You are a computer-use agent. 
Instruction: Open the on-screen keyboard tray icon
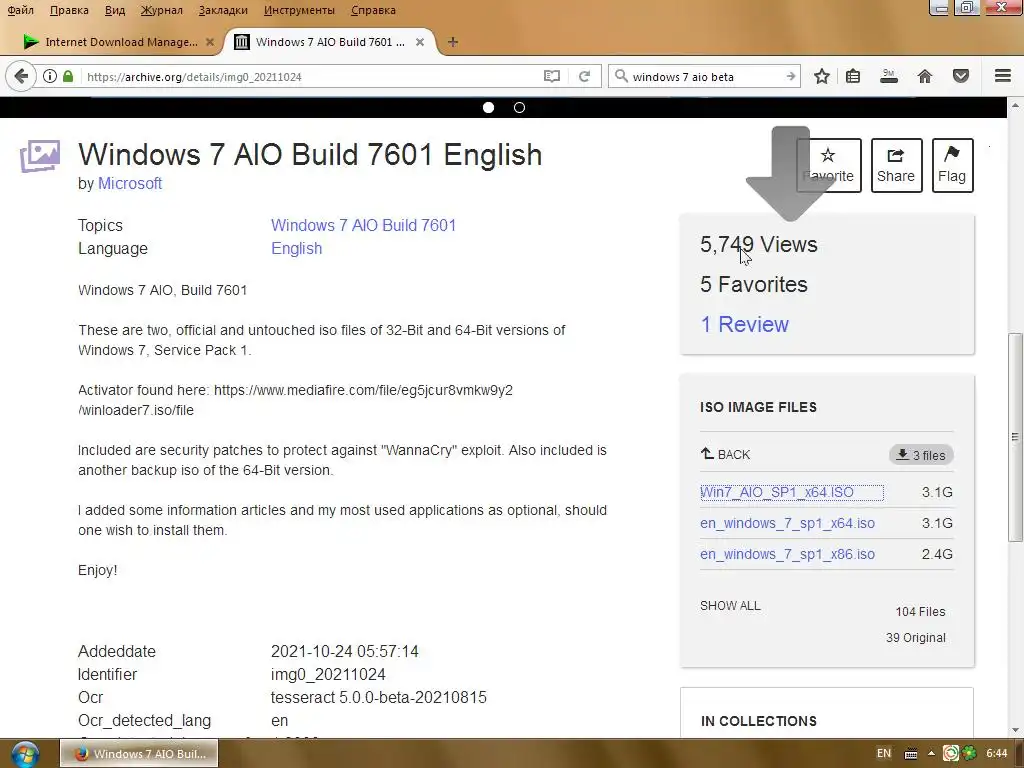[x=911, y=754]
